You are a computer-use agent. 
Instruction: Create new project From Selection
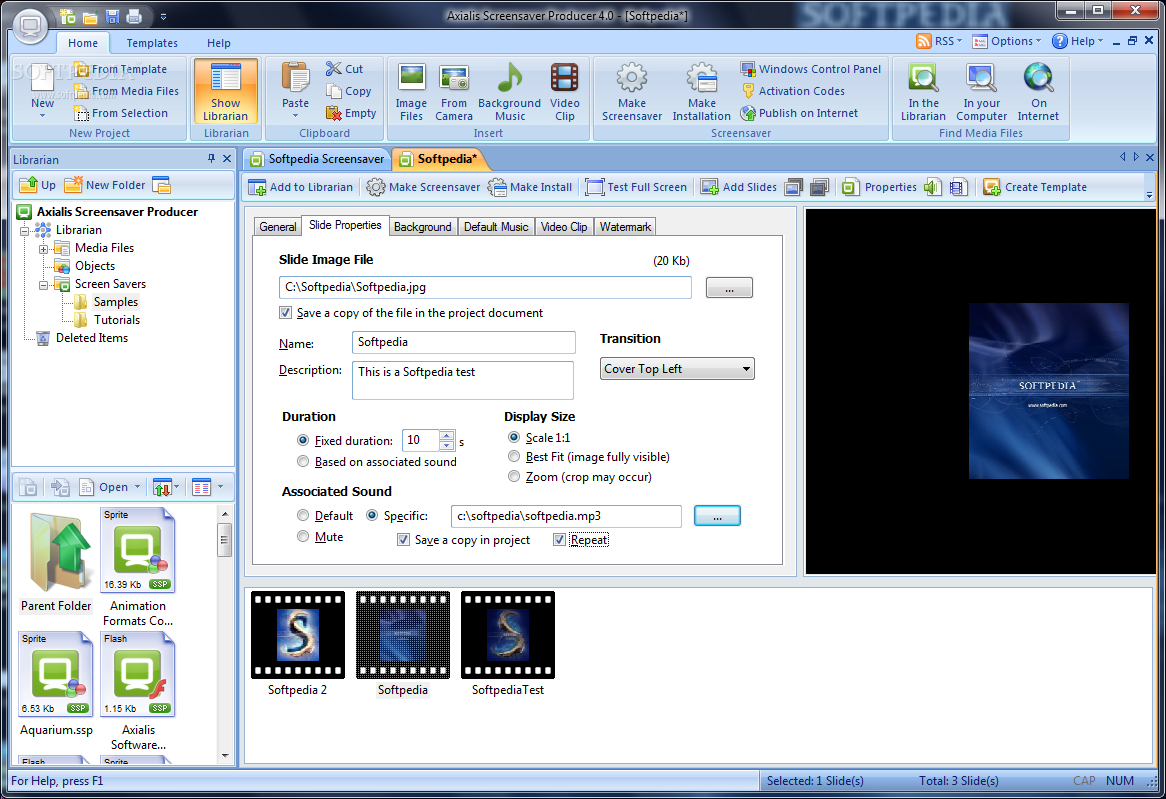pyautogui.click(x=120, y=113)
